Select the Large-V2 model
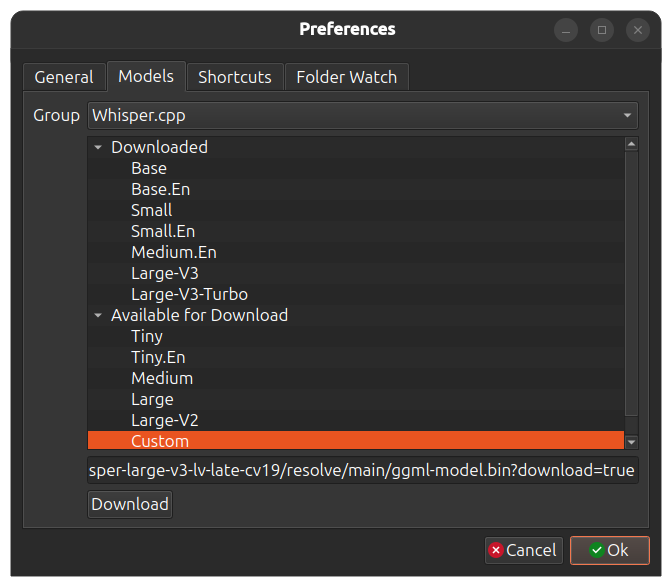This screenshot has height=587, width=672. [164, 420]
